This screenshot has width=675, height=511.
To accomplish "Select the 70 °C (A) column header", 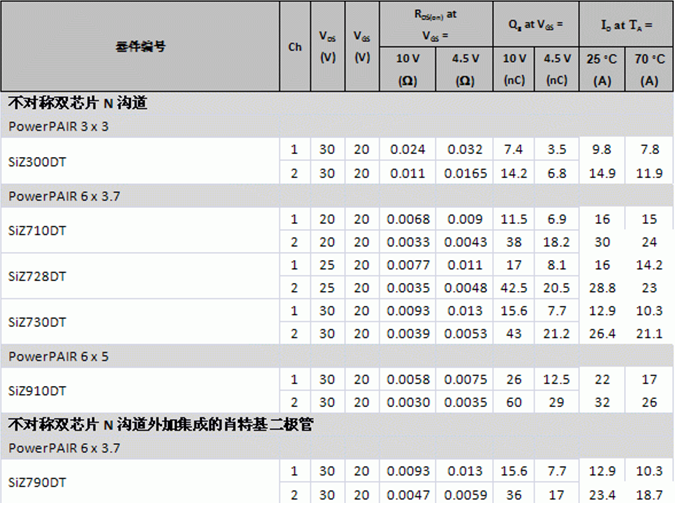I will pos(649,69).
